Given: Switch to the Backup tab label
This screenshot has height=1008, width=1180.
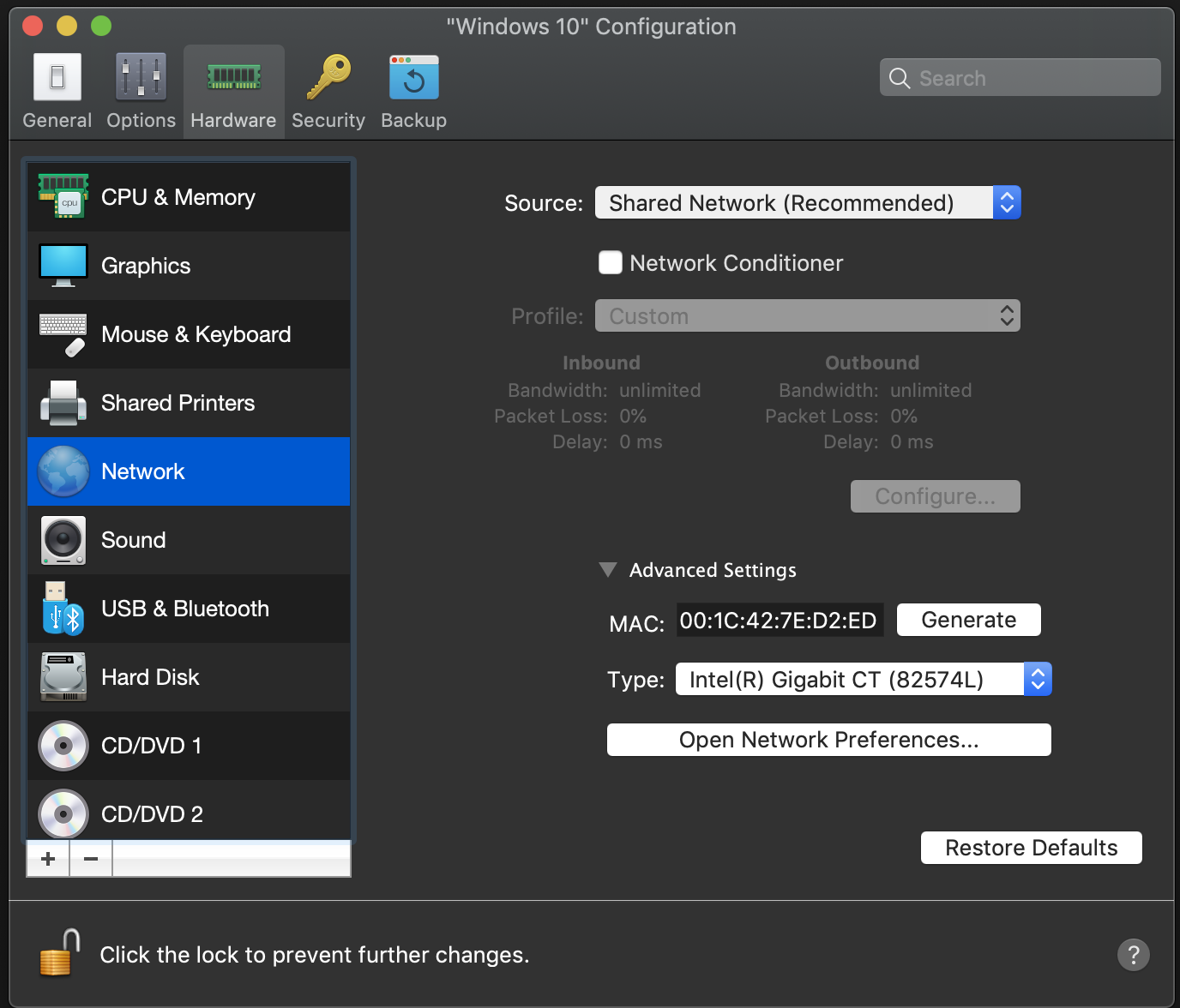Looking at the screenshot, I should [414, 120].
